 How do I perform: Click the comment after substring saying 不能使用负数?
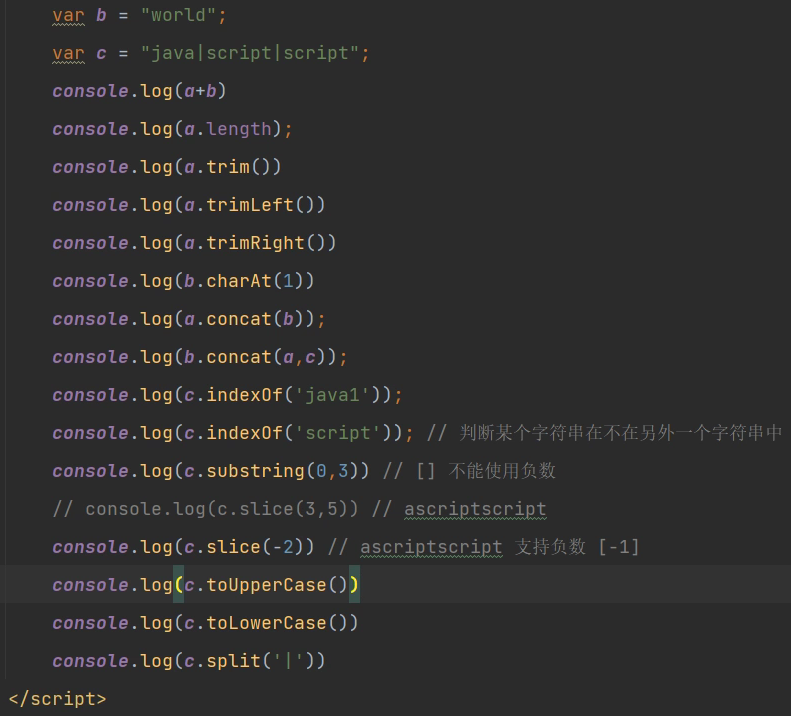point(469,471)
